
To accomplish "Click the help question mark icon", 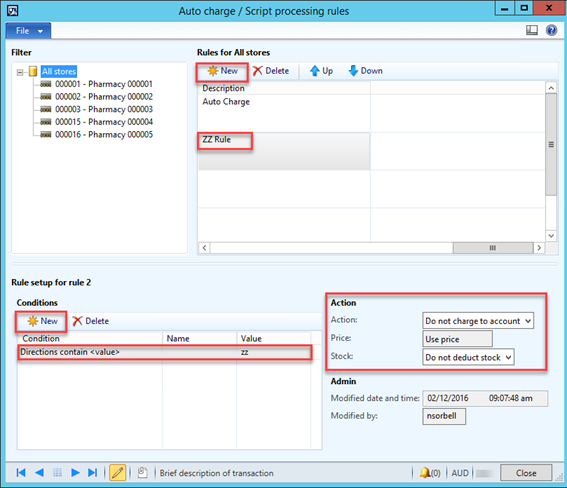I will (551, 30).
